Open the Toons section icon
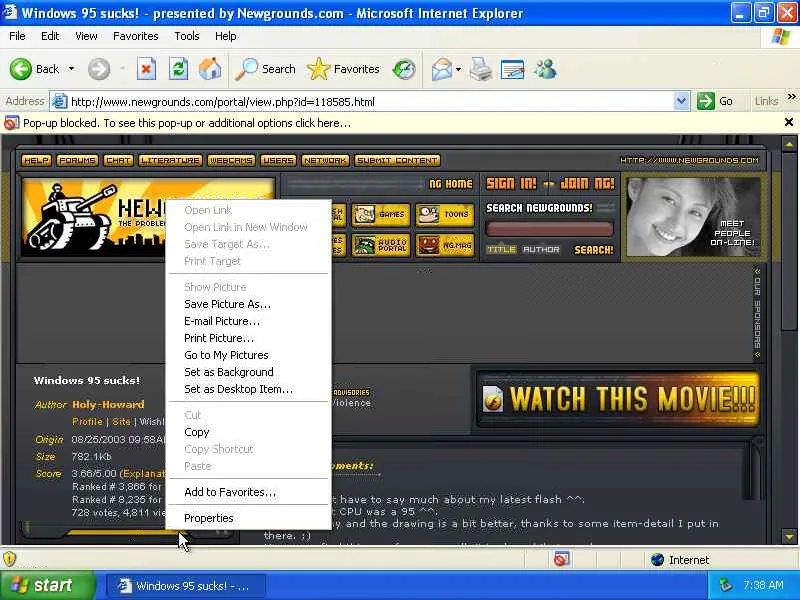Screen dimensions: 800x600 tap(445, 215)
